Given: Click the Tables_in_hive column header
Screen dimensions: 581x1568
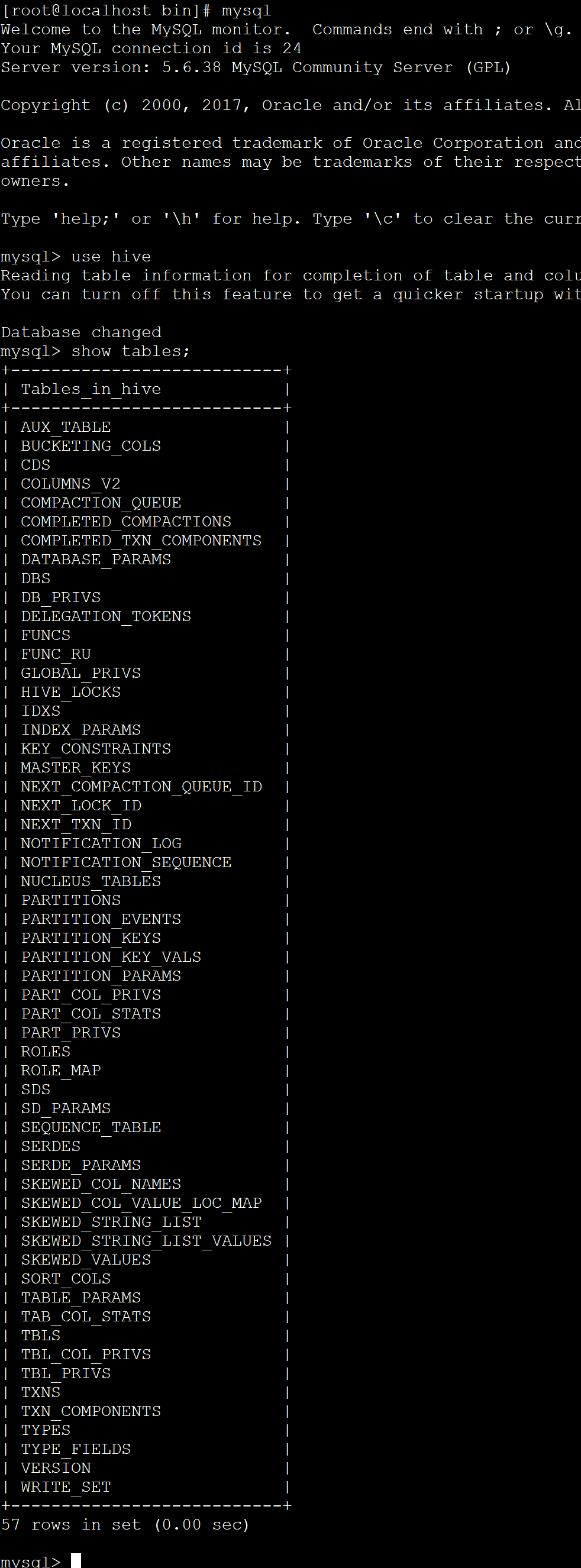Looking at the screenshot, I should (91, 389).
